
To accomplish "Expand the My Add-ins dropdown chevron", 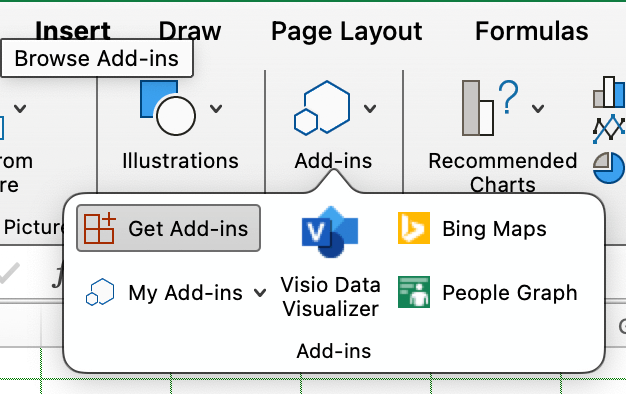I will click(x=260, y=293).
